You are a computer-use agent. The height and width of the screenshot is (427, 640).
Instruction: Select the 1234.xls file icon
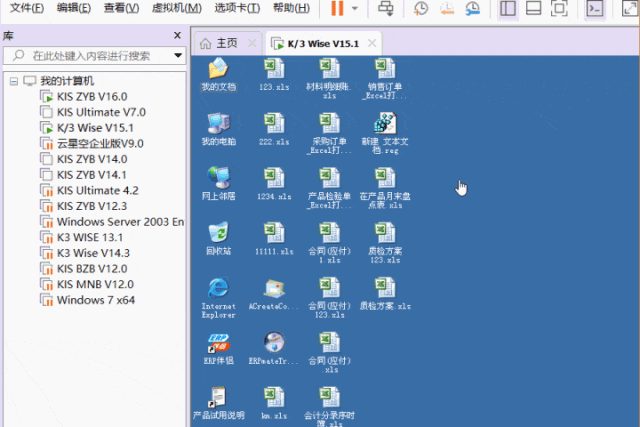point(274,184)
